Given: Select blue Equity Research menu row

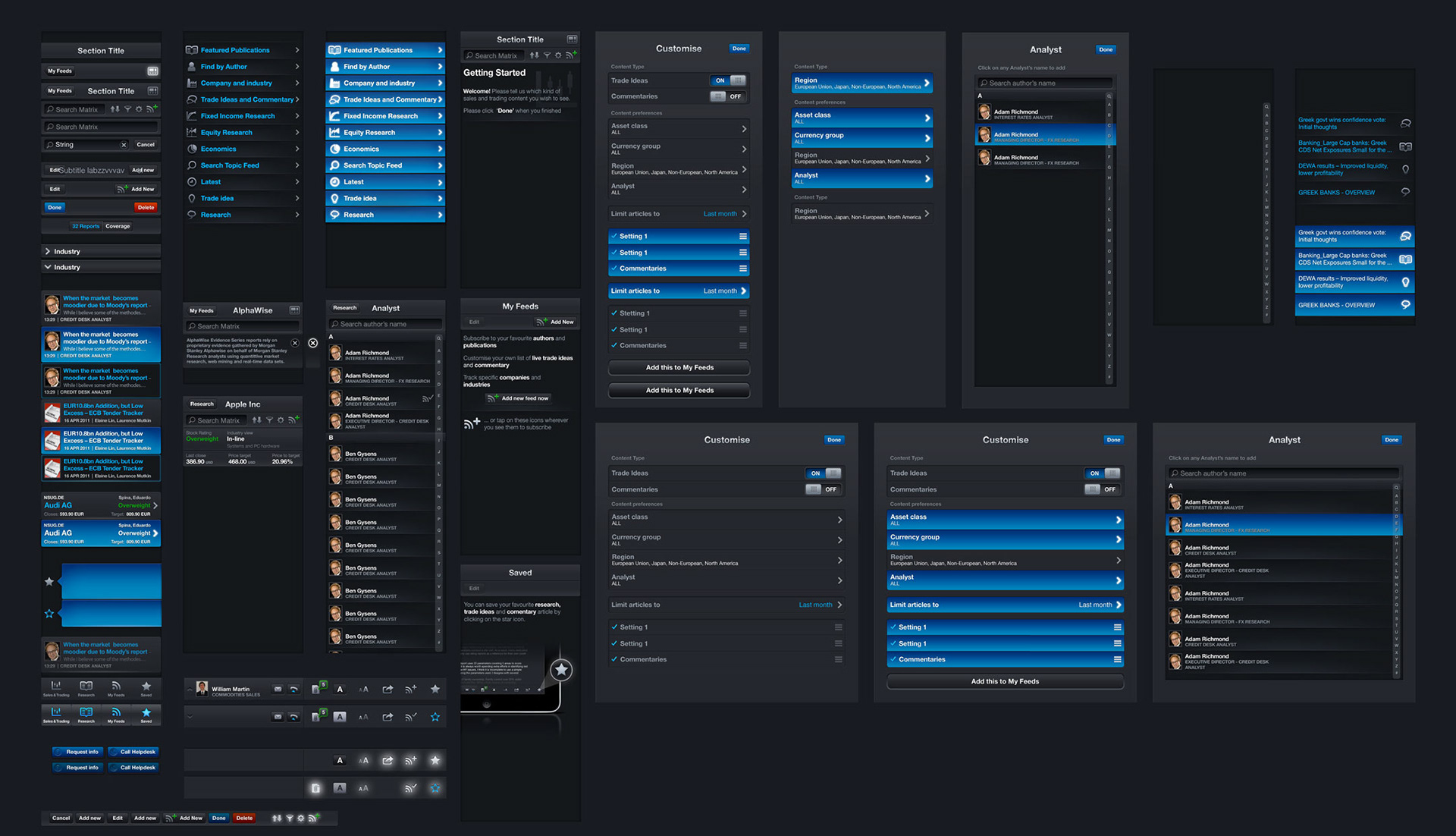Looking at the screenshot, I should (x=385, y=133).
